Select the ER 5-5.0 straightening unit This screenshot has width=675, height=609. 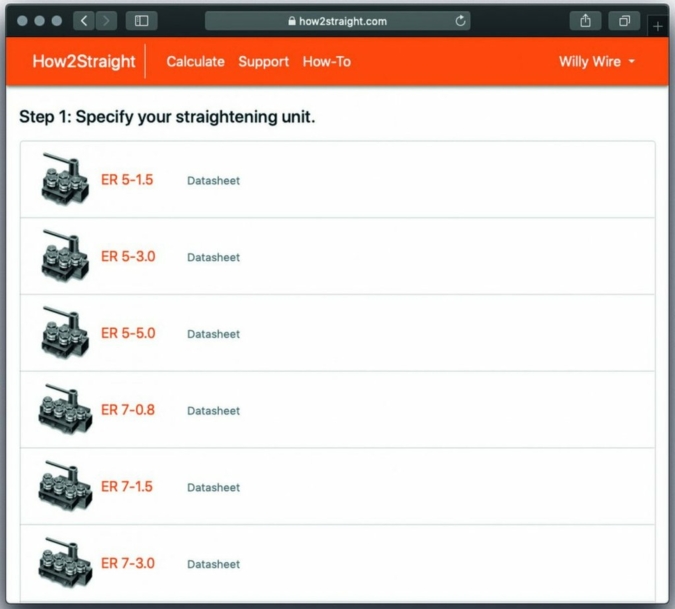pyautogui.click(x=128, y=333)
